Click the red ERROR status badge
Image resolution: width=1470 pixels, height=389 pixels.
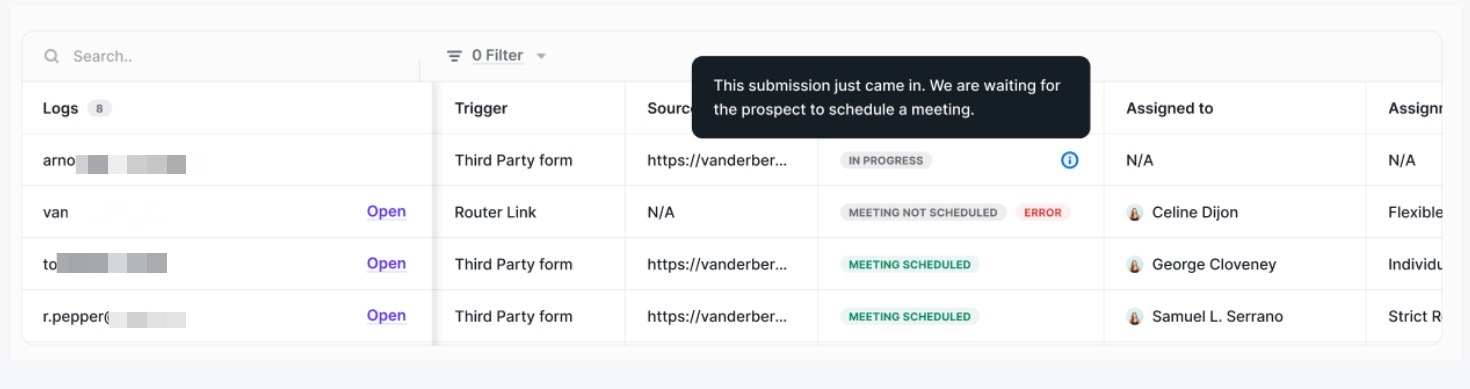[1043, 213]
